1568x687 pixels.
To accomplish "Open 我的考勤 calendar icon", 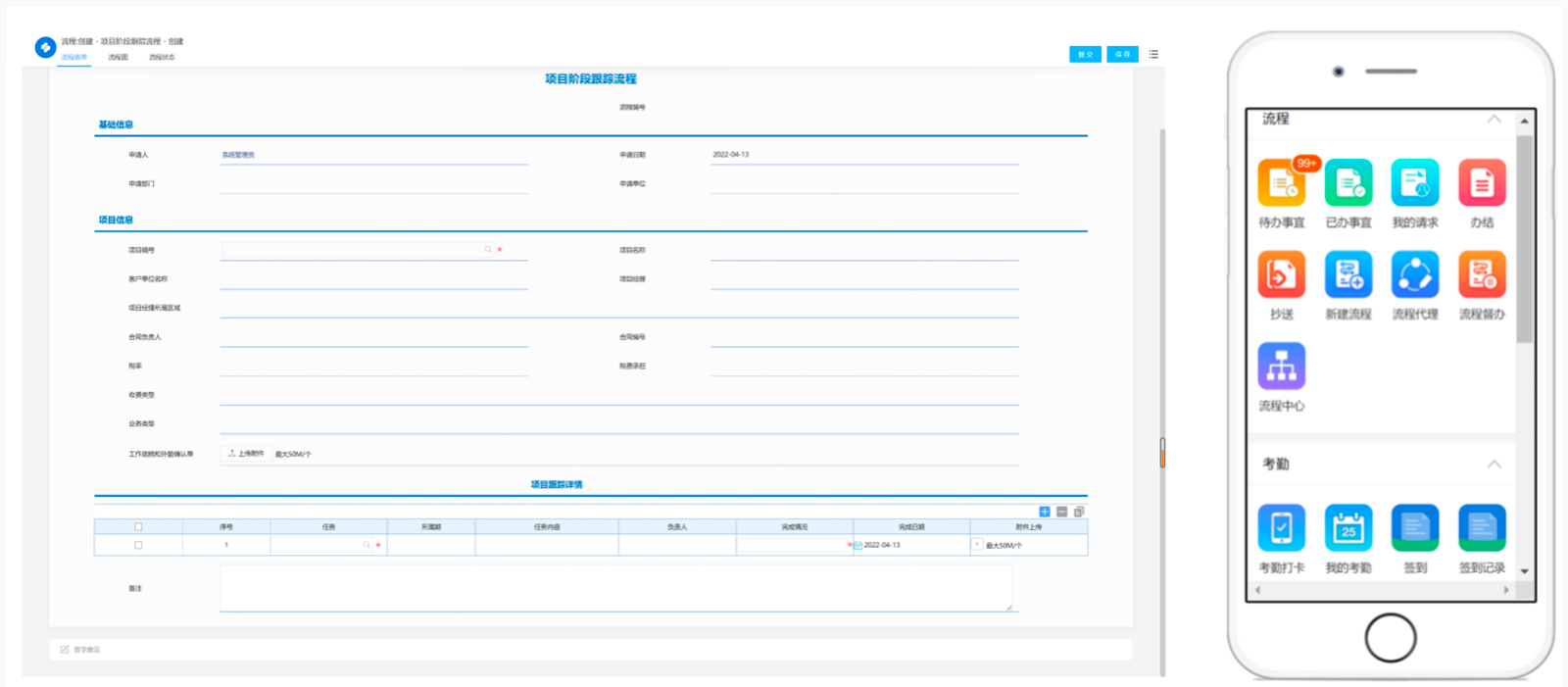I will [x=1348, y=528].
